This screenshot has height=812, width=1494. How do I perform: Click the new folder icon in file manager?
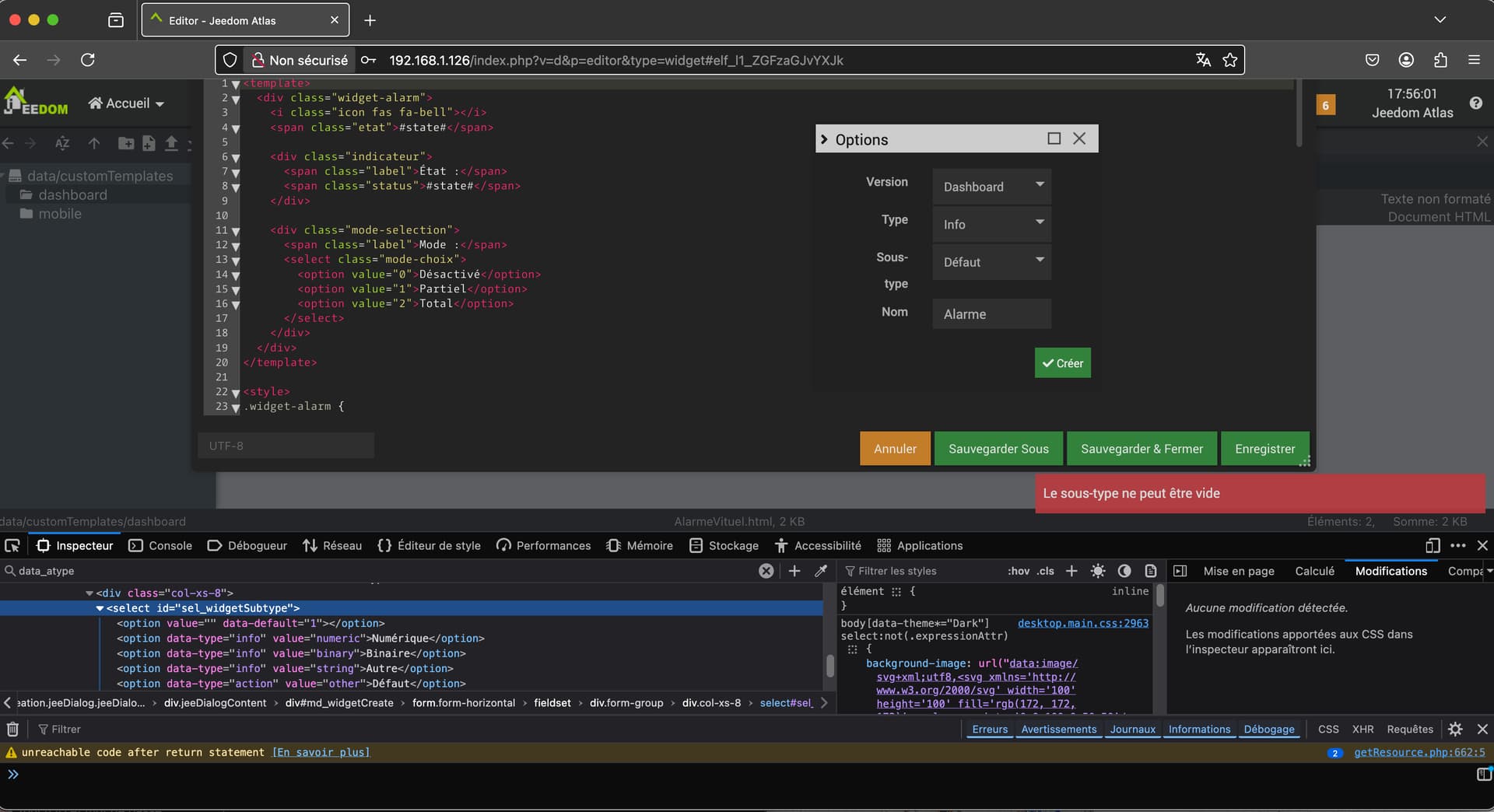125,143
